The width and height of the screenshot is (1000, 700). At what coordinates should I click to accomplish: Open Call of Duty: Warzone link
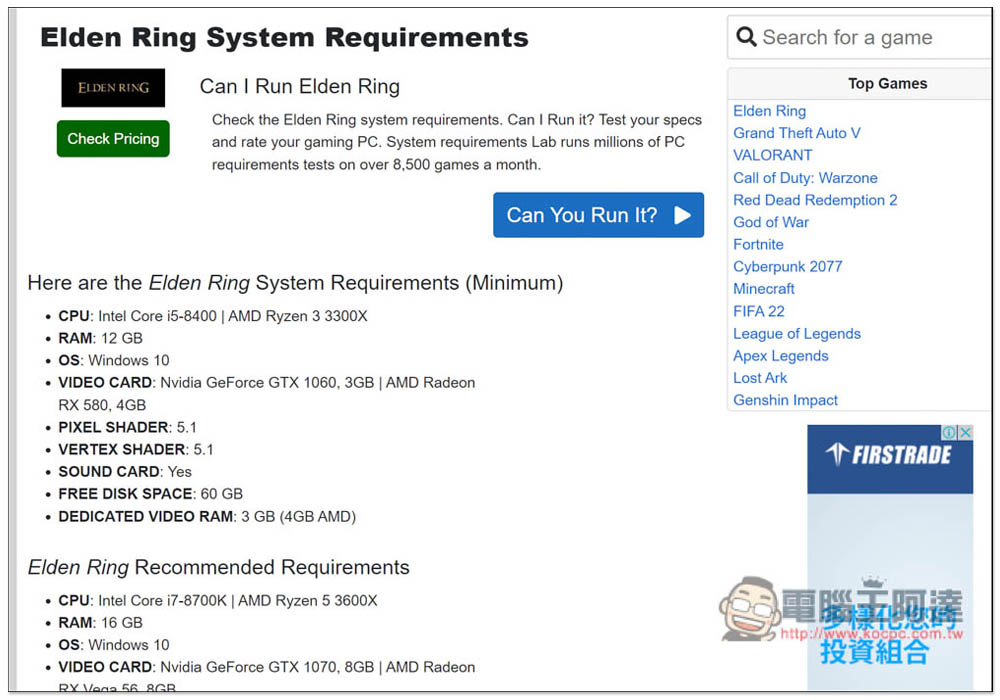805,178
